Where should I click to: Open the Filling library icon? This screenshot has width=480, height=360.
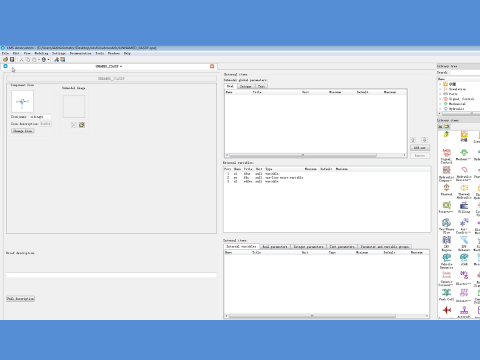[x=464, y=207]
